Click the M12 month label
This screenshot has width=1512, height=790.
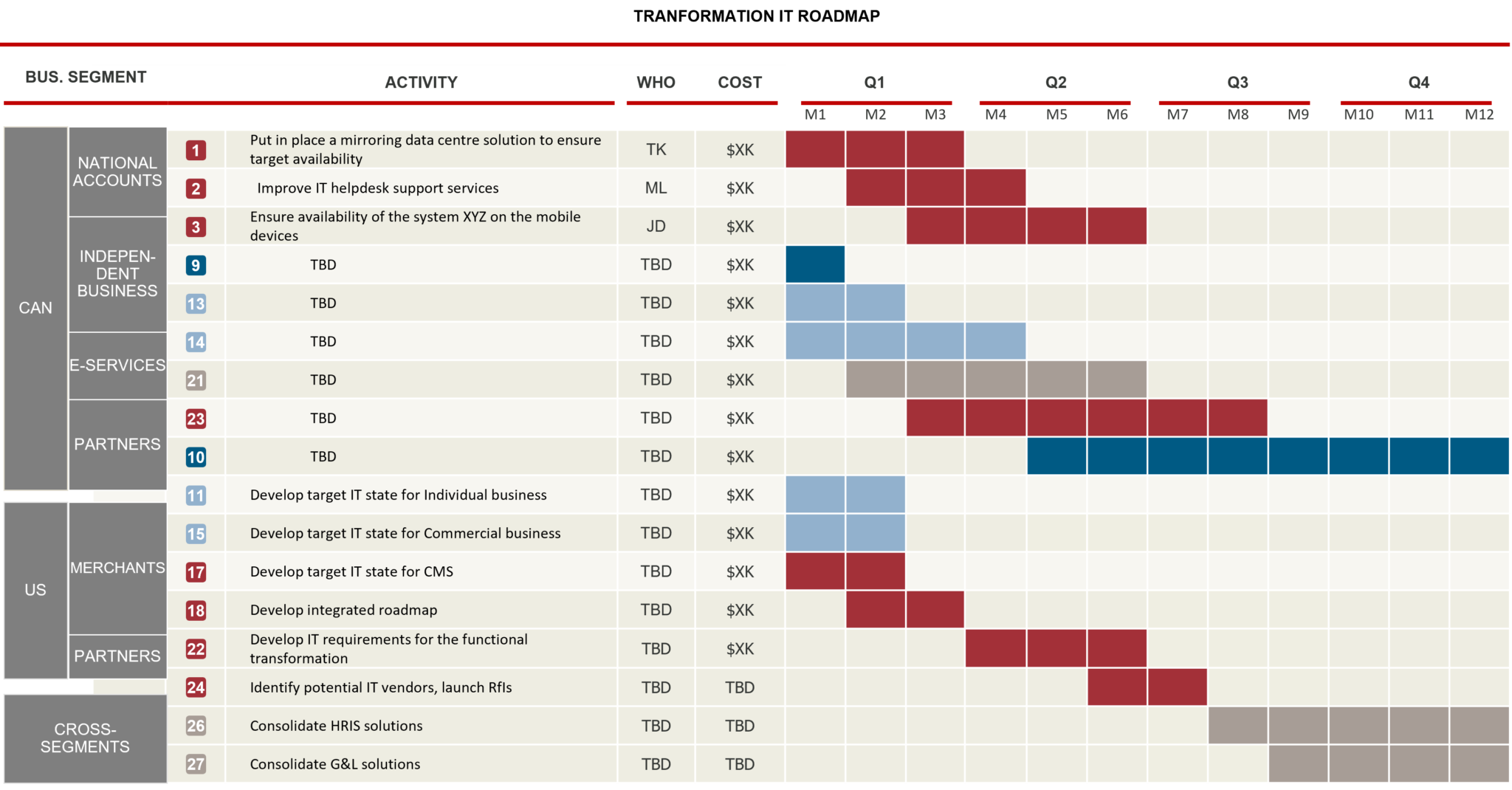tap(1479, 114)
